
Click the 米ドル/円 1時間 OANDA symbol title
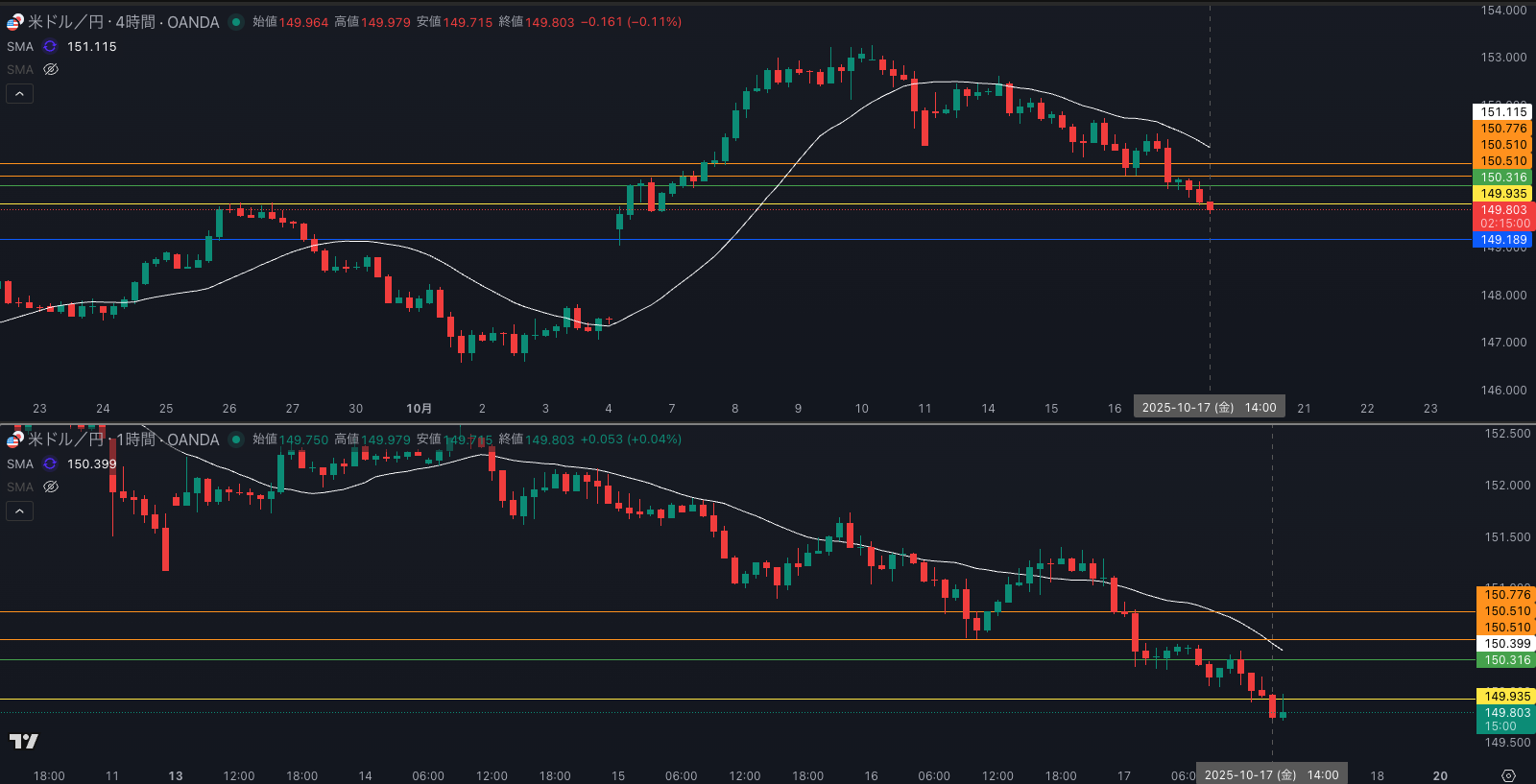123,440
